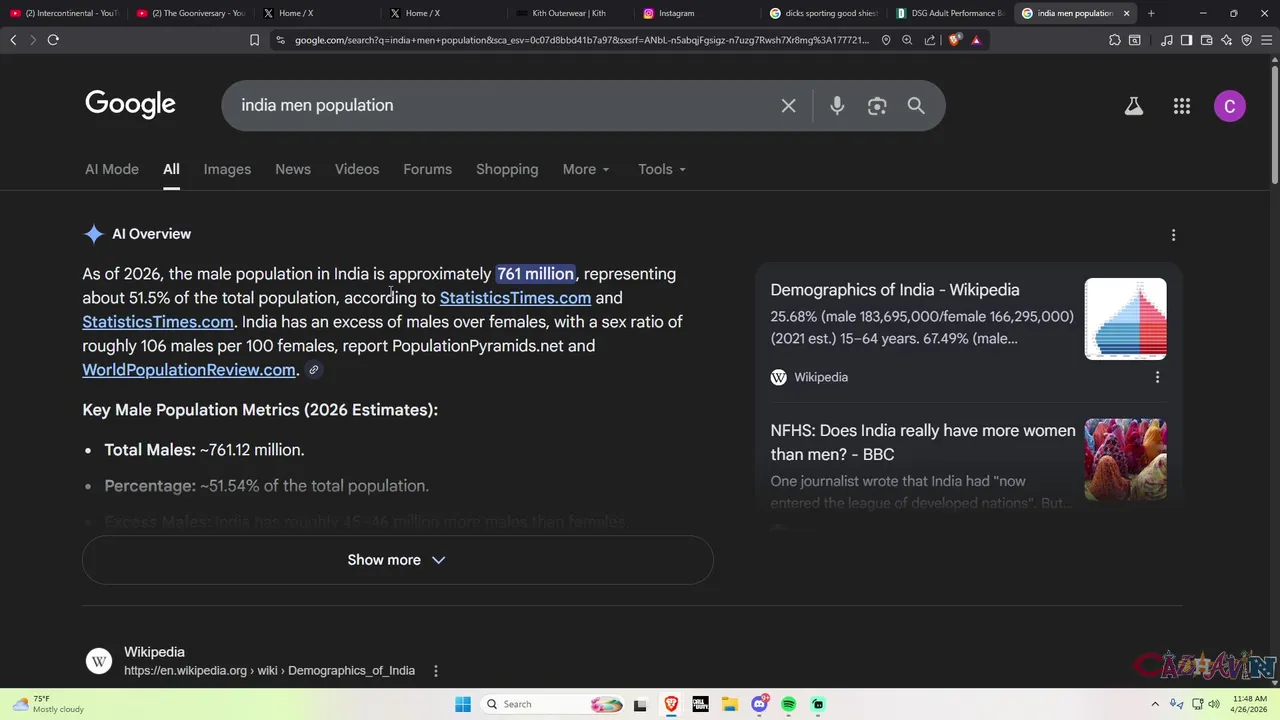Open the StatisticsTimes.com link after 'according to'
Screen dimensions: 1280x720
coord(515,298)
